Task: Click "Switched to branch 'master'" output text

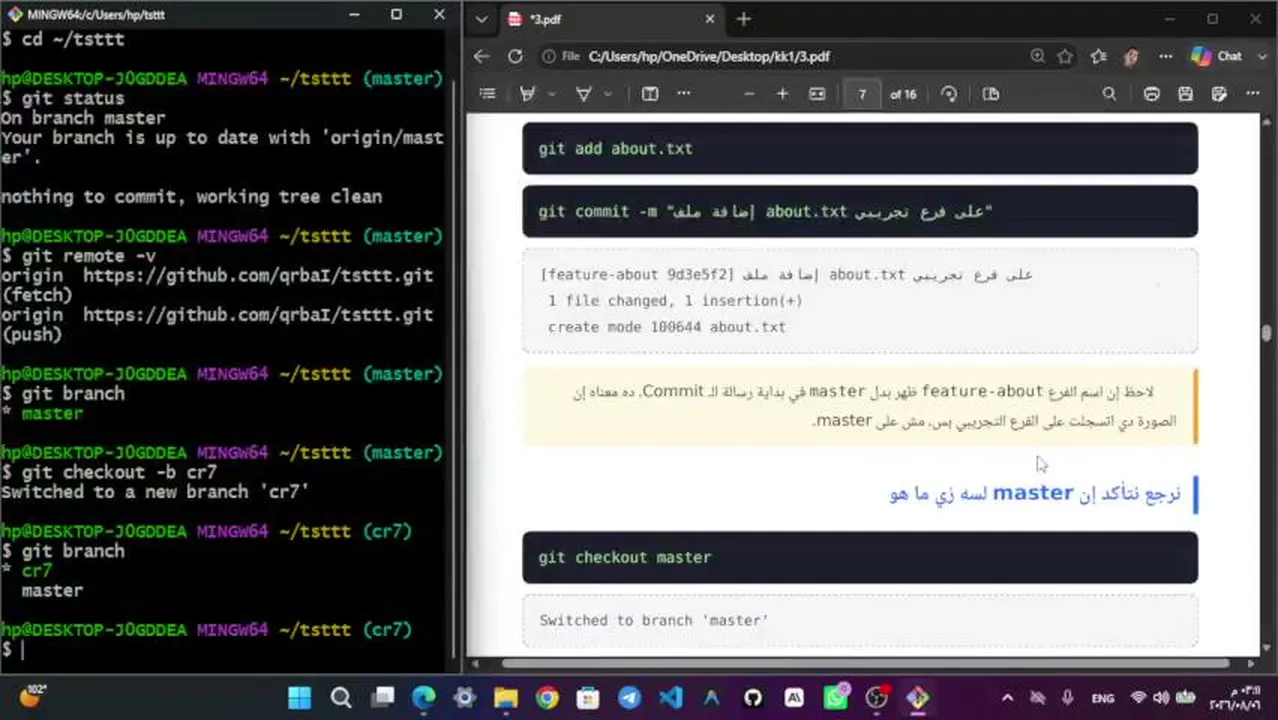Action: (654, 620)
